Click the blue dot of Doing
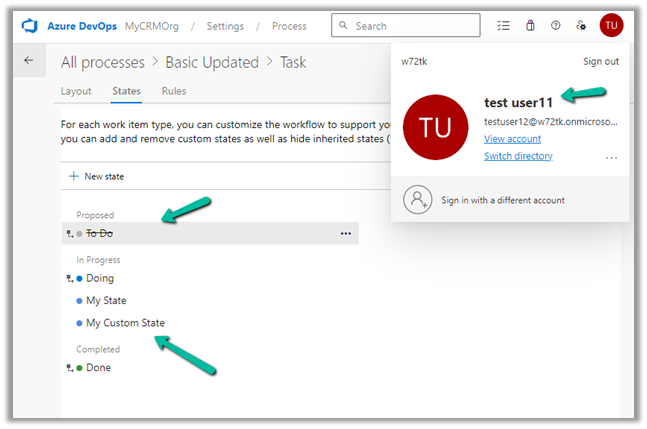 tap(79, 278)
